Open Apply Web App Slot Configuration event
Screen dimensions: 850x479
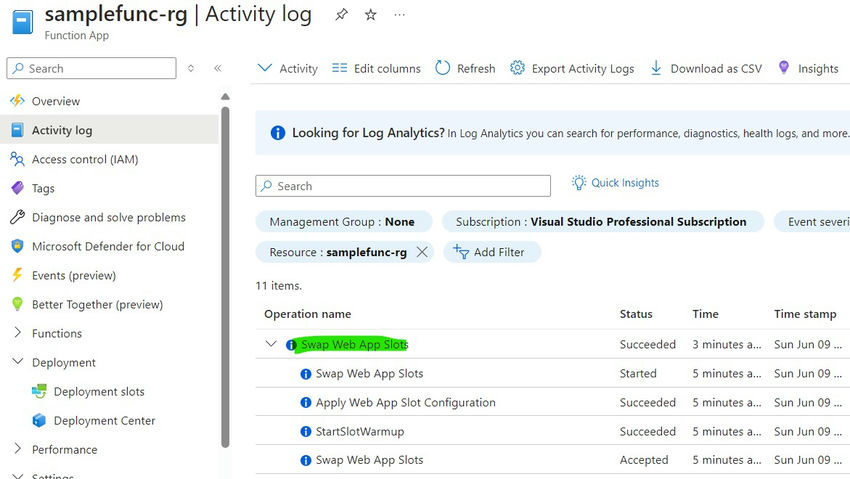click(405, 402)
